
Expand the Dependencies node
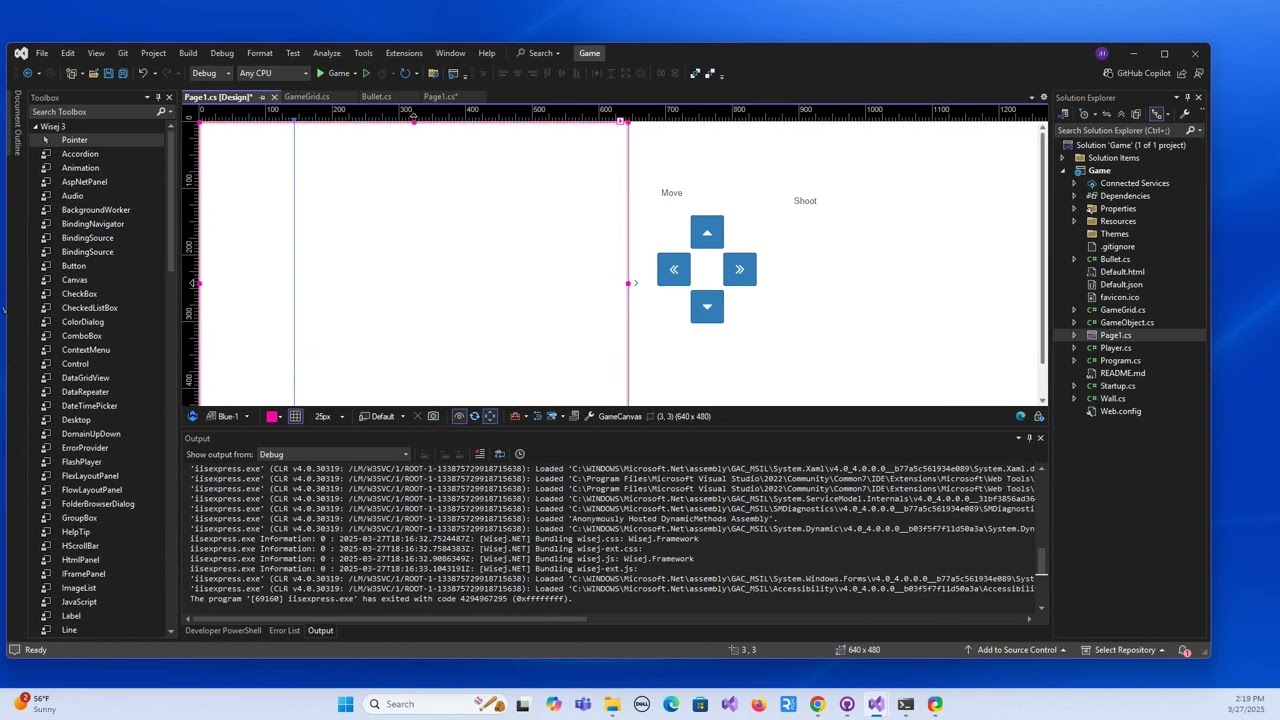(x=1074, y=196)
